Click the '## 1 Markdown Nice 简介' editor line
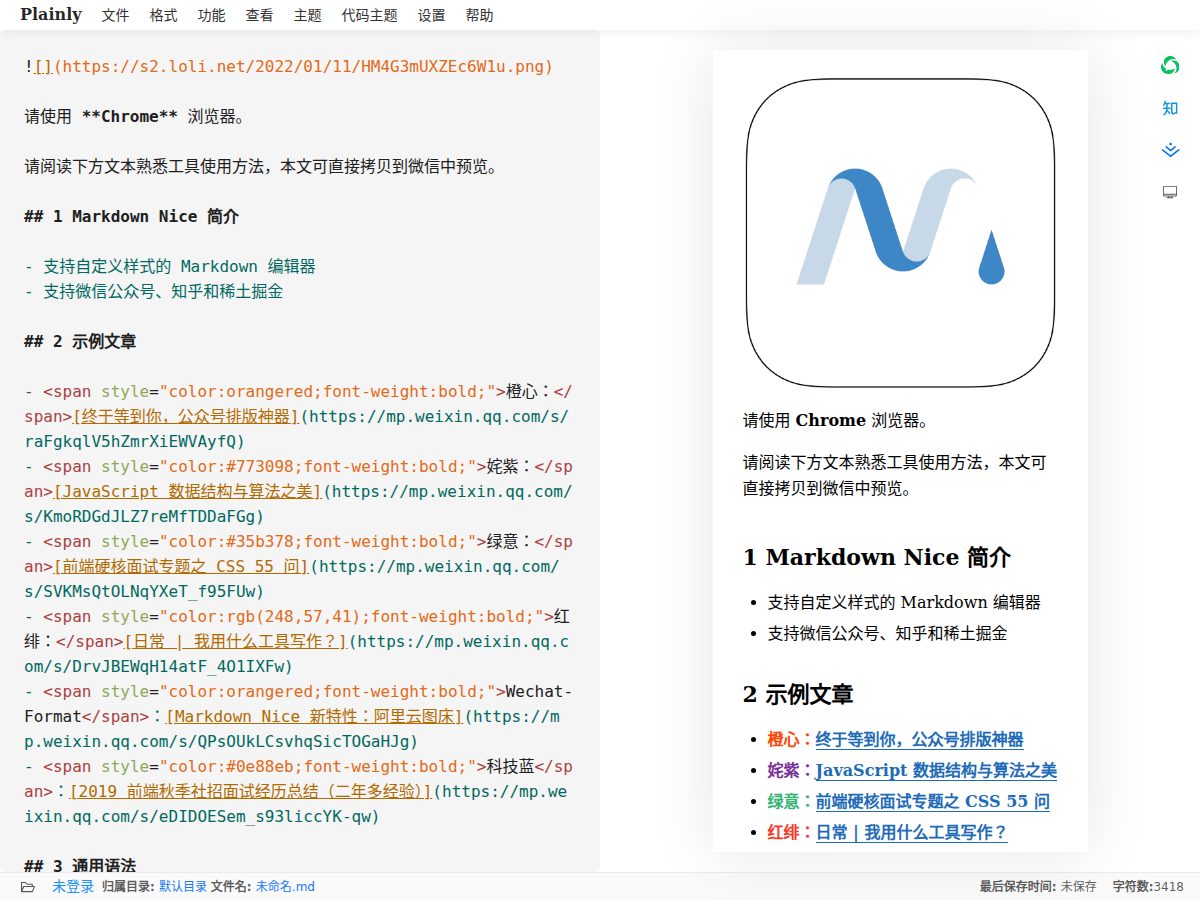Screen dimensions: 1200x900 point(131,217)
